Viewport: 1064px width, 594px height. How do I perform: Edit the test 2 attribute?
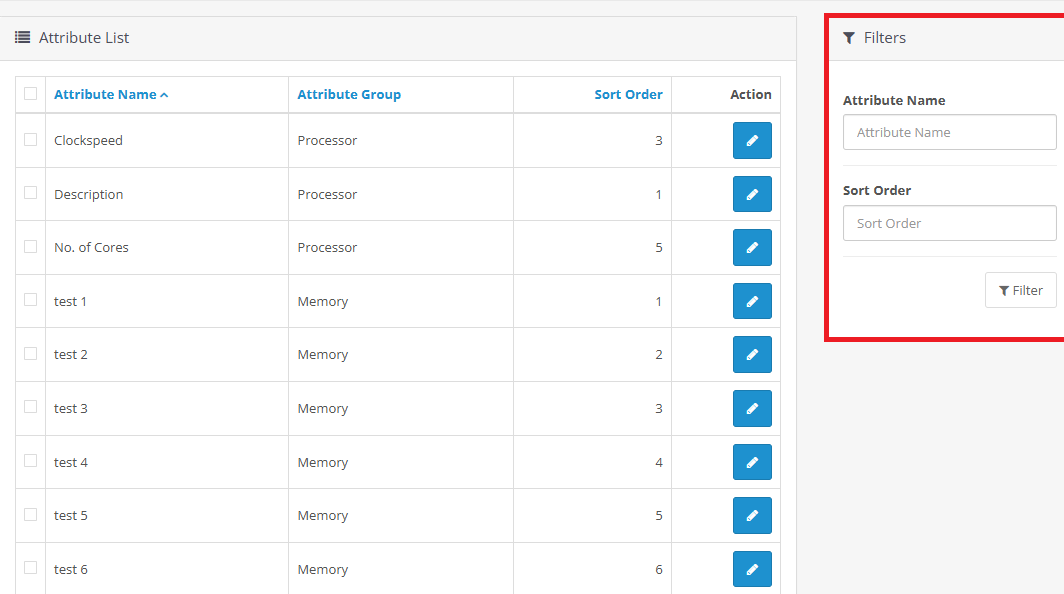pos(752,355)
